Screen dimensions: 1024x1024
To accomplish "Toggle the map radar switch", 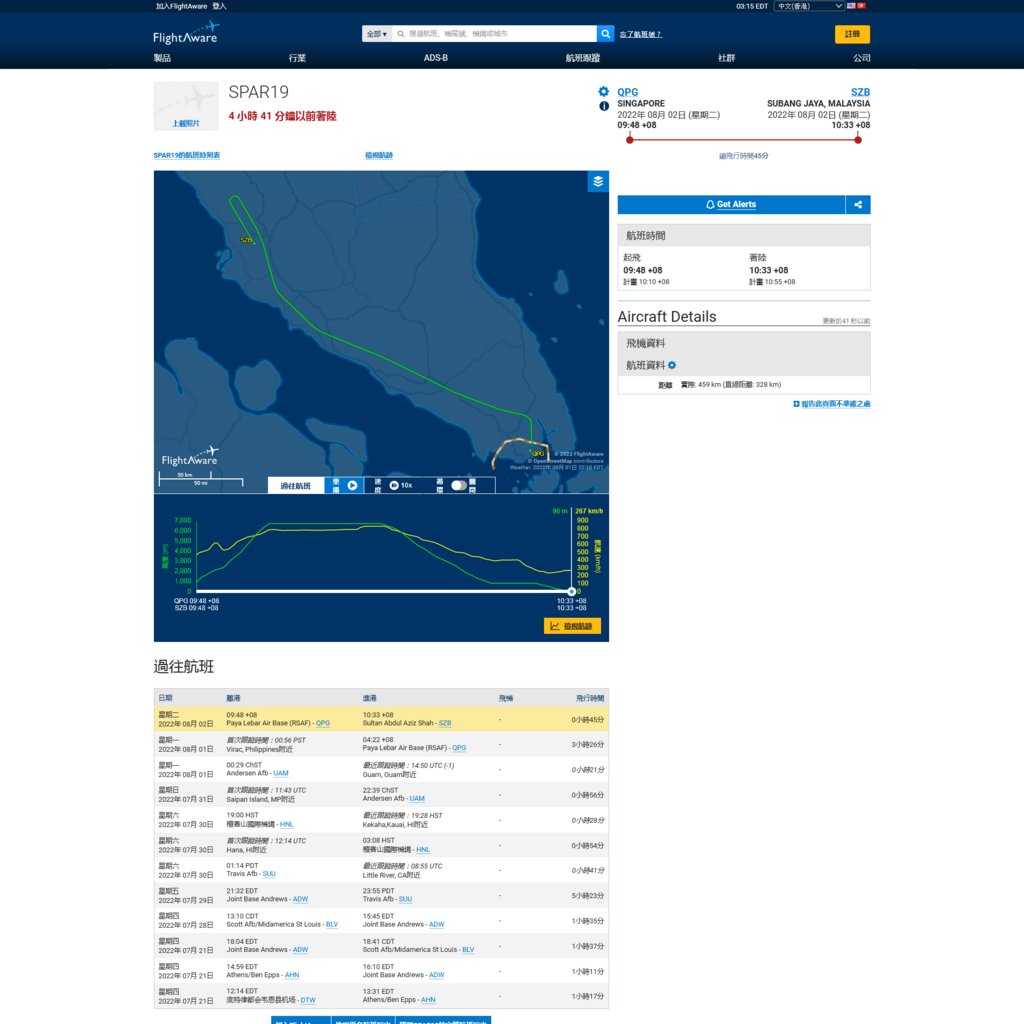I will click(x=459, y=485).
